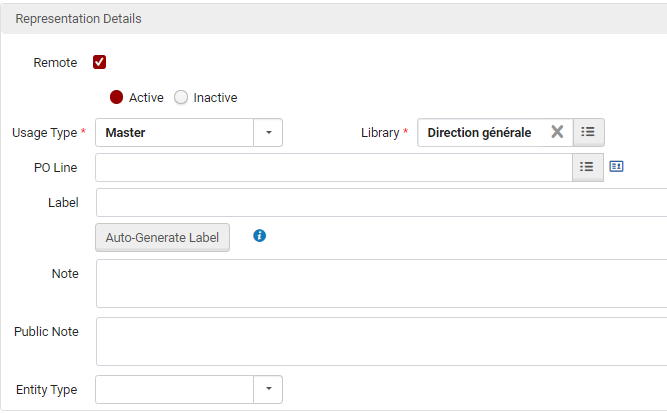Click the Entity Type empty combo field
667x413 pixels.
point(174,389)
